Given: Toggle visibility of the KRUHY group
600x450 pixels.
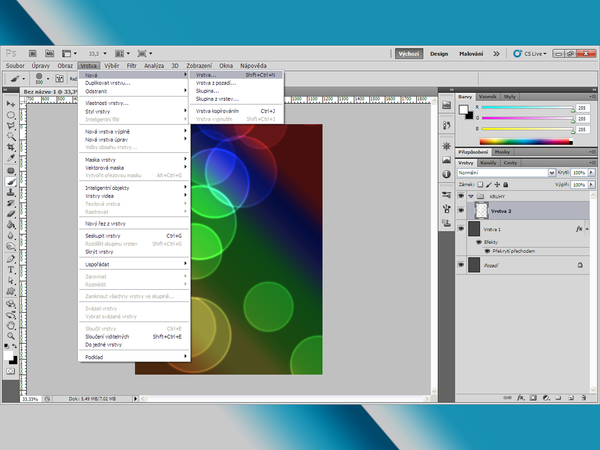Looking at the screenshot, I should [x=461, y=196].
